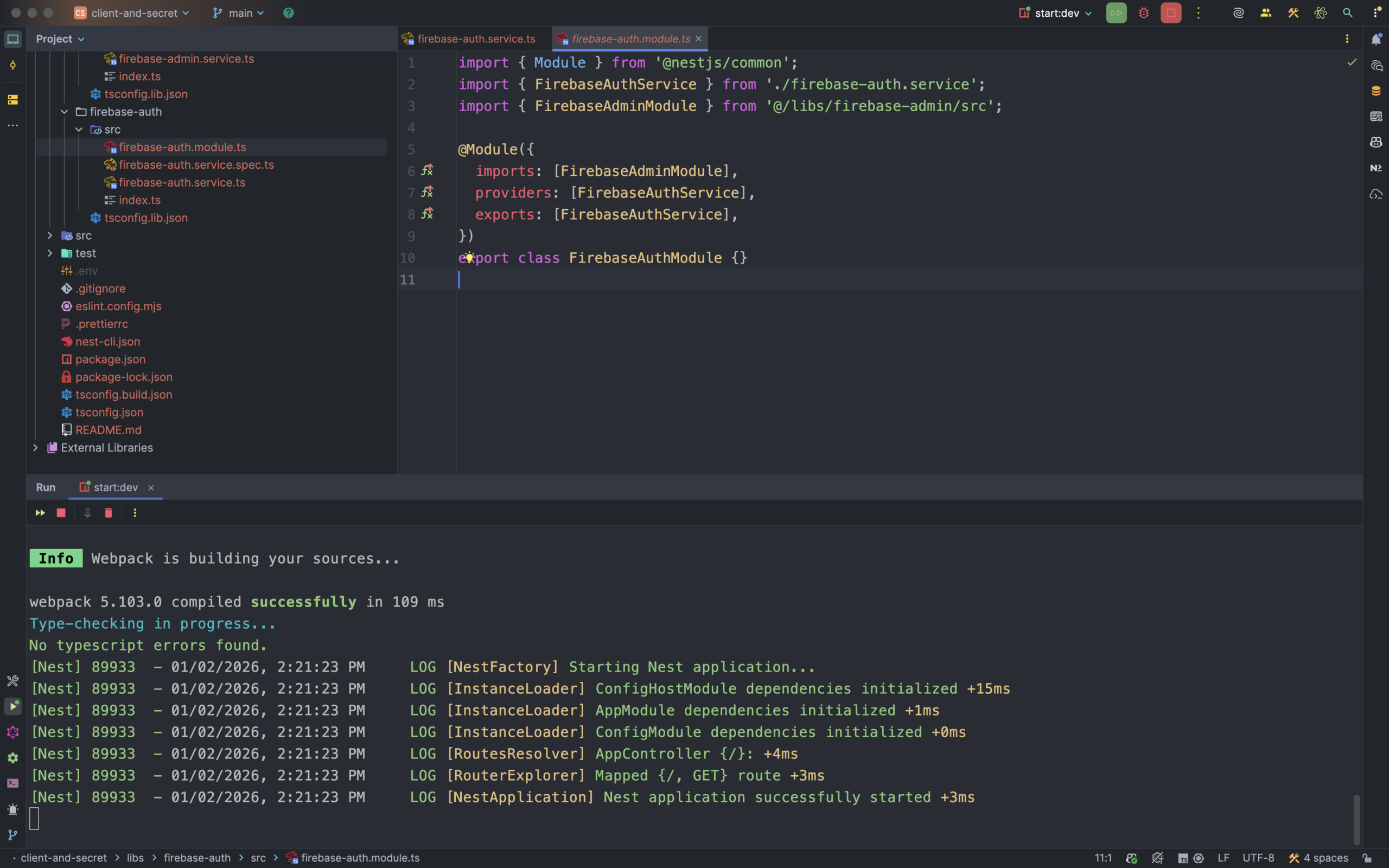1389x868 pixels.
Task: Switch to firebase-auth.service.ts tab
Action: pos(475,39)
